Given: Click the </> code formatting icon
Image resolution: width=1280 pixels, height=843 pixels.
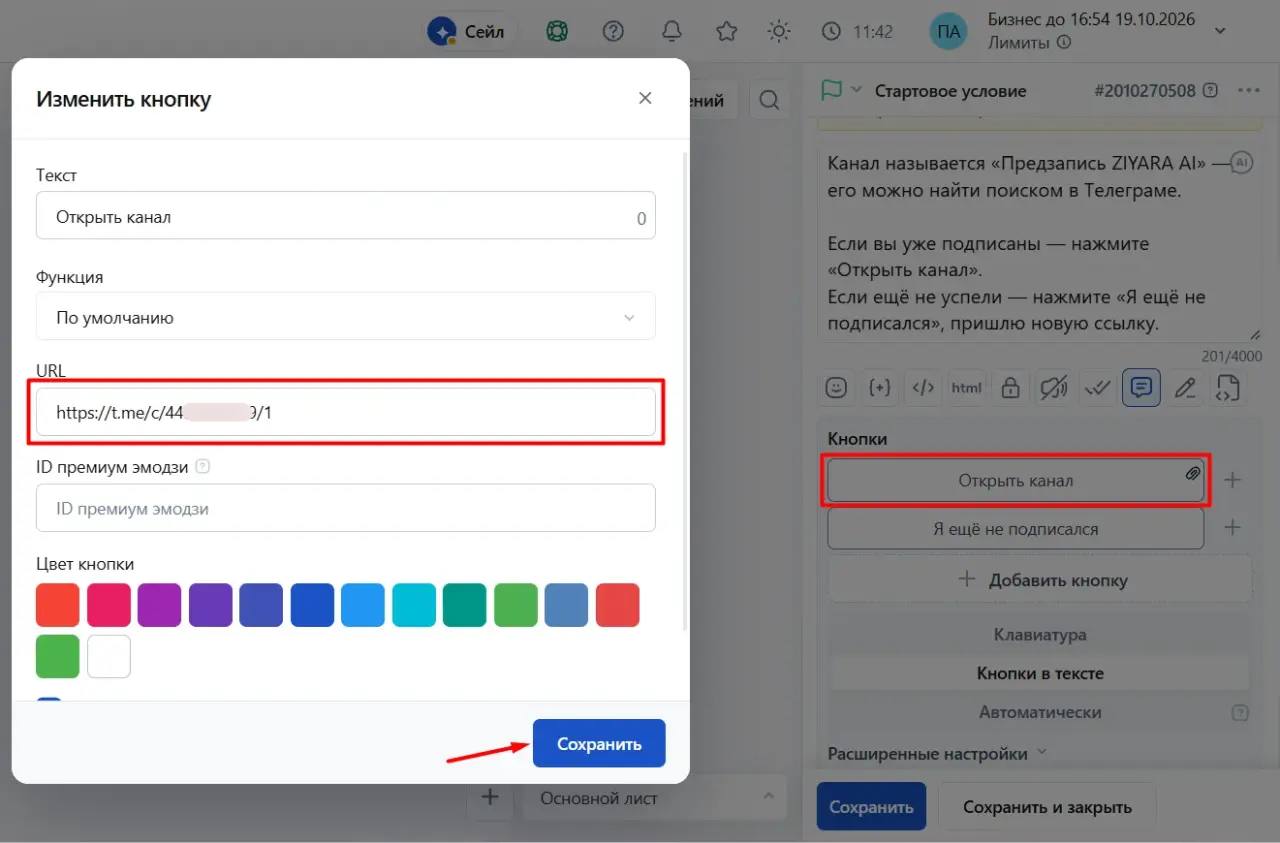Looking at the screenshot, I should click(923, 388).
